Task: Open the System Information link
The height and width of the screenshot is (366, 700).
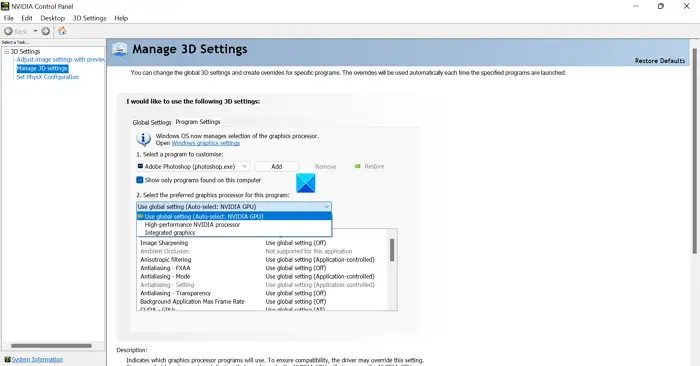Action: 37,359
